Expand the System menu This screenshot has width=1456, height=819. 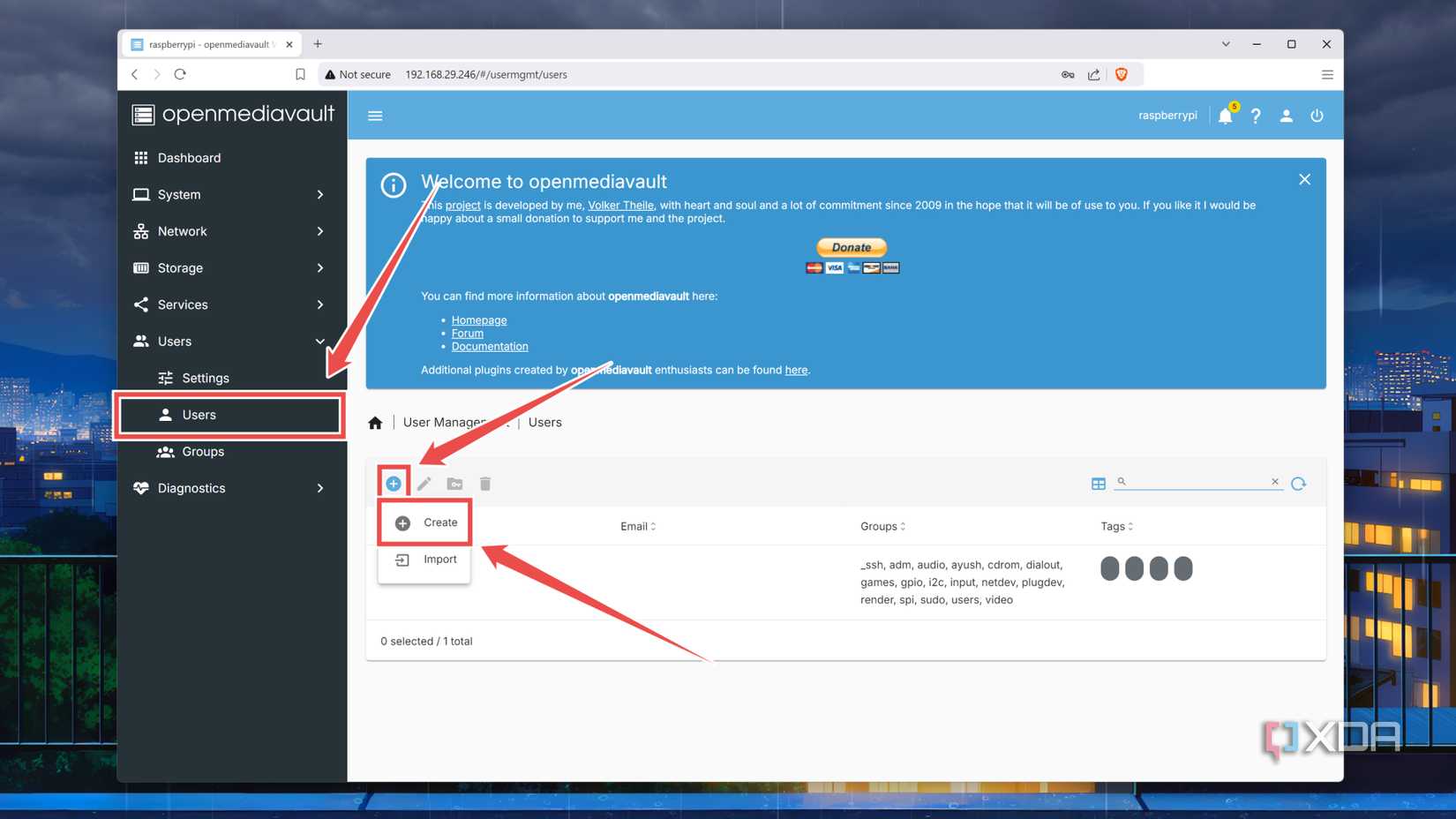click(x=232, y=194)
